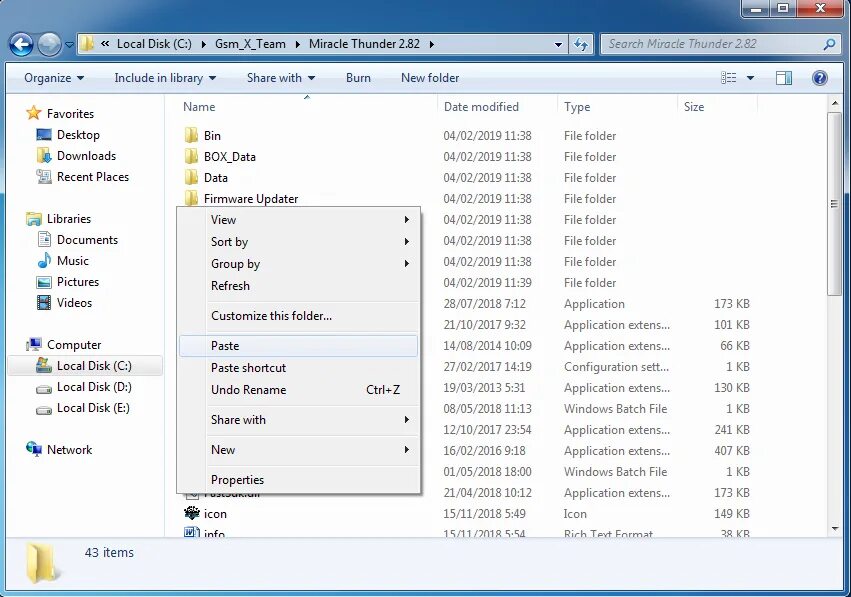Choose Paste from context menu
The width and height of the screenshot is (851, 597).
pos(298,346)
